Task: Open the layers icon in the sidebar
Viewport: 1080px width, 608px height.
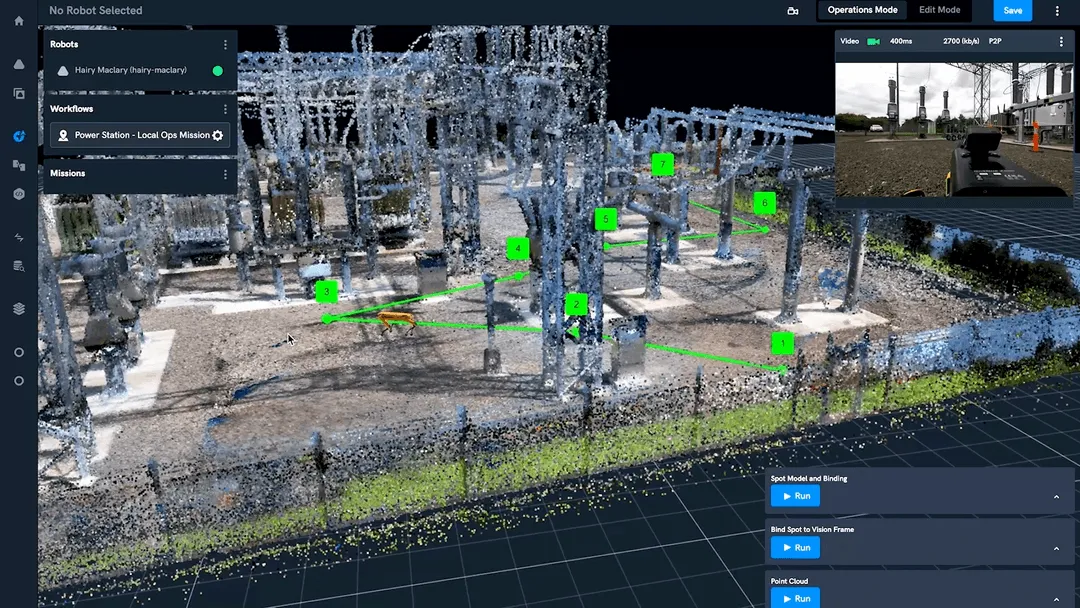Action: [x=18, y=308]
